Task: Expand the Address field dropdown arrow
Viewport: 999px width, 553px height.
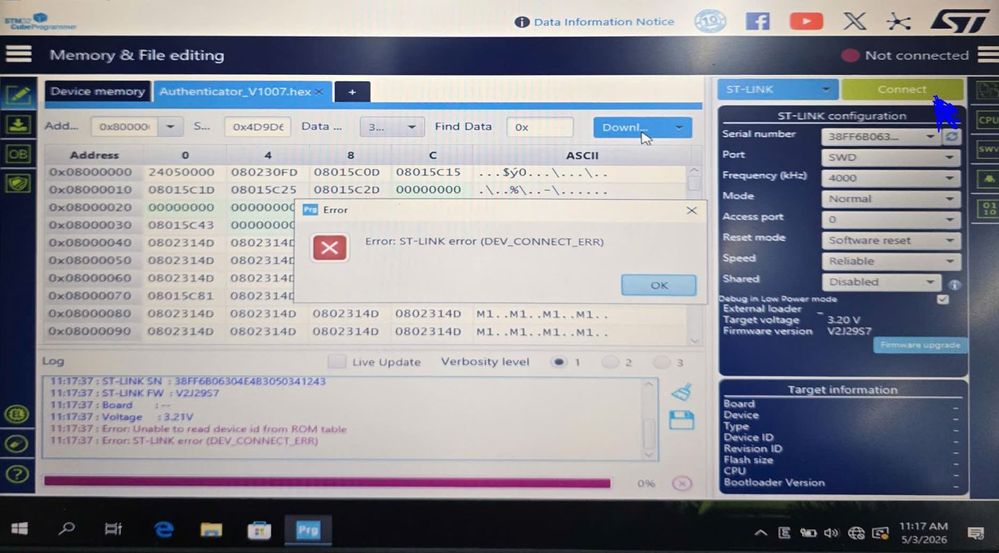Action: (170, 127)
